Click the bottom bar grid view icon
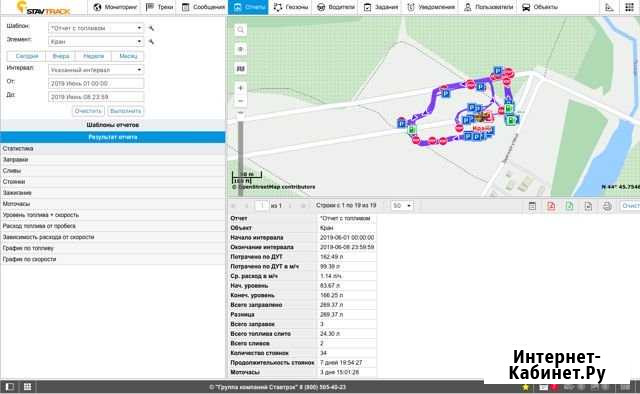Screen dimensions: 640x394 pyautogui.click(x=27, y=387)
